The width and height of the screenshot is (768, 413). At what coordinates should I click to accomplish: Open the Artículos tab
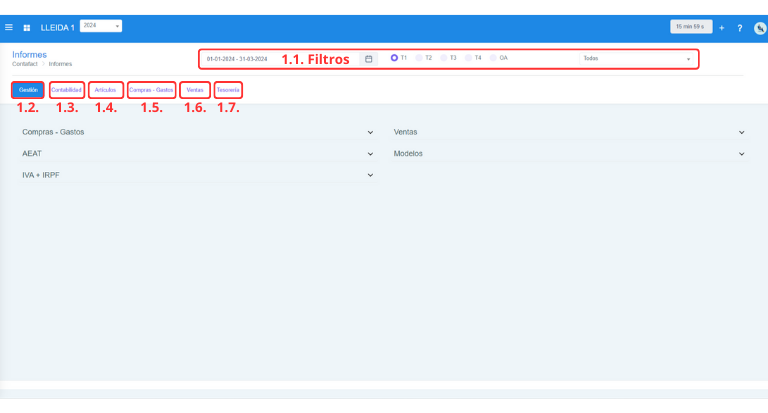click(105, 90)
